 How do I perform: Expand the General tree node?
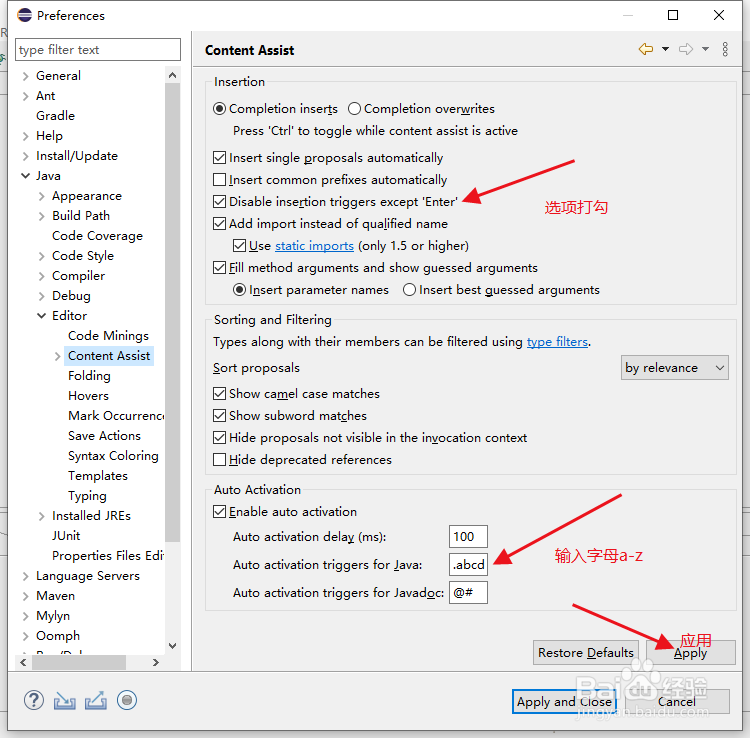(x=26, y=76)
